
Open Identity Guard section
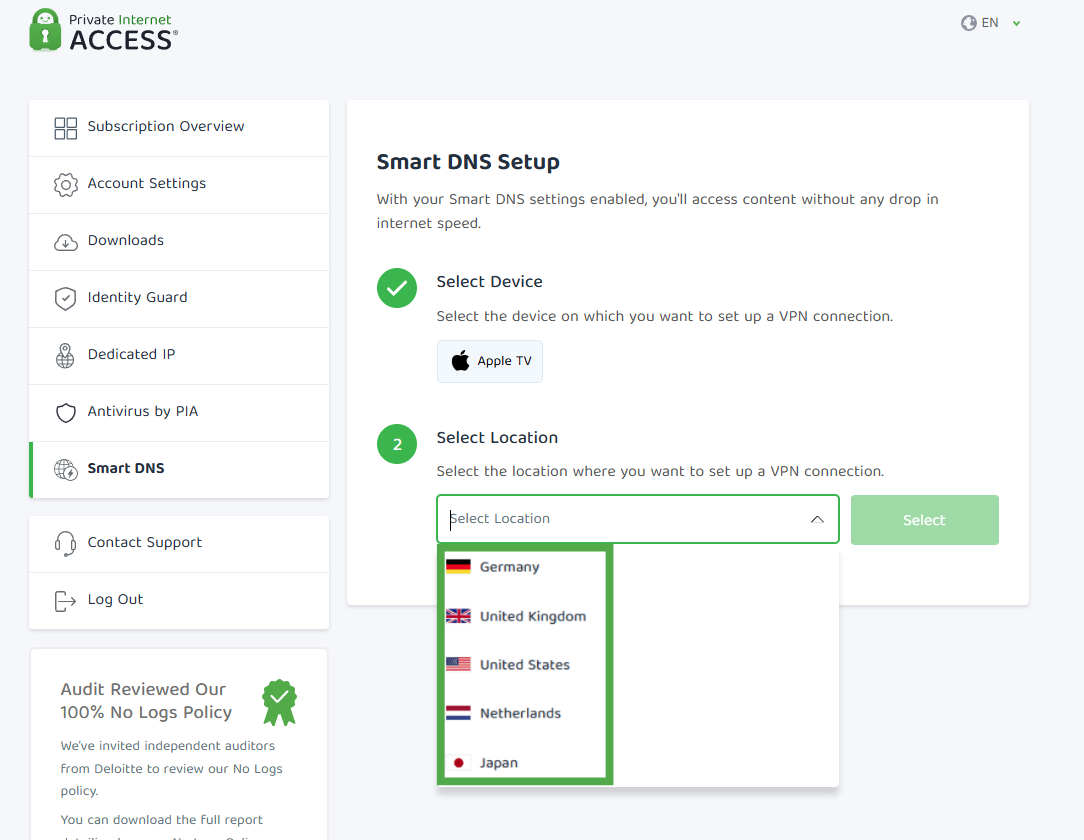[x=179, y=299]
